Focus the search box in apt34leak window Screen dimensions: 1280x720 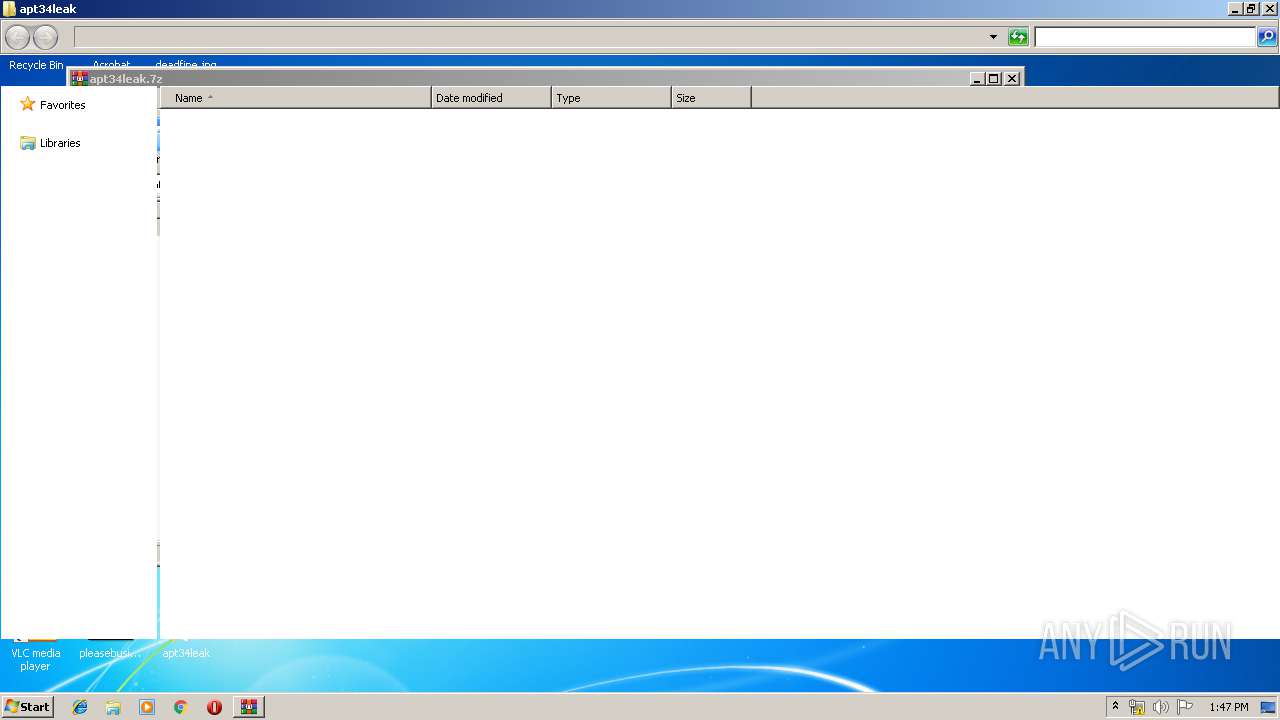(x=1144, y=37)
